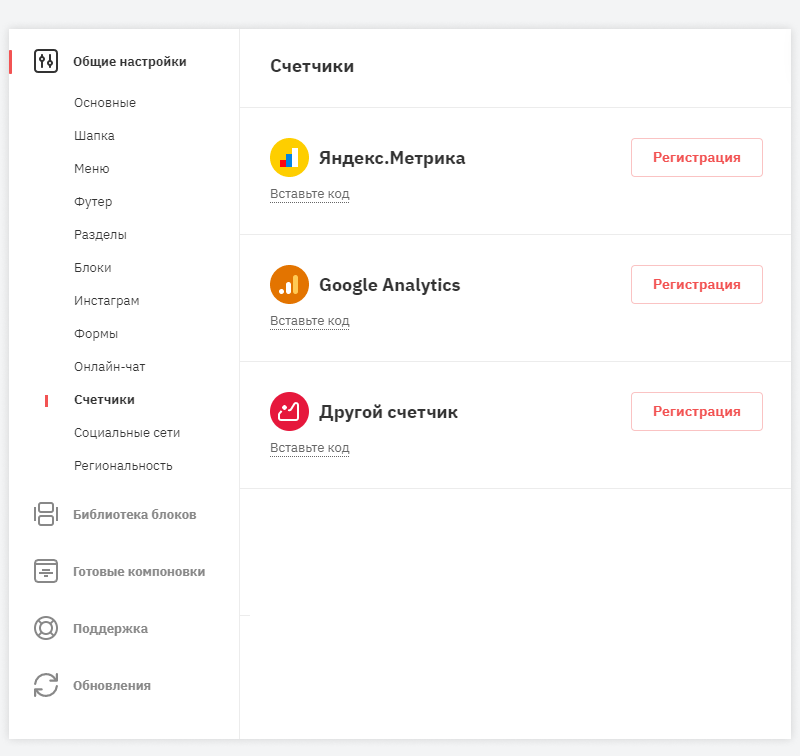Click the General settings sliders icon
800x756 pixels.
pos(46,61)
